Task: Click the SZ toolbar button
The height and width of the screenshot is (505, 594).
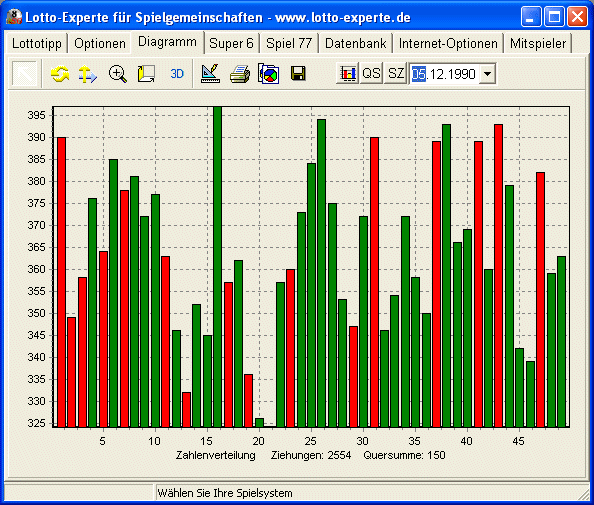Action: click(x=395, y=73)
